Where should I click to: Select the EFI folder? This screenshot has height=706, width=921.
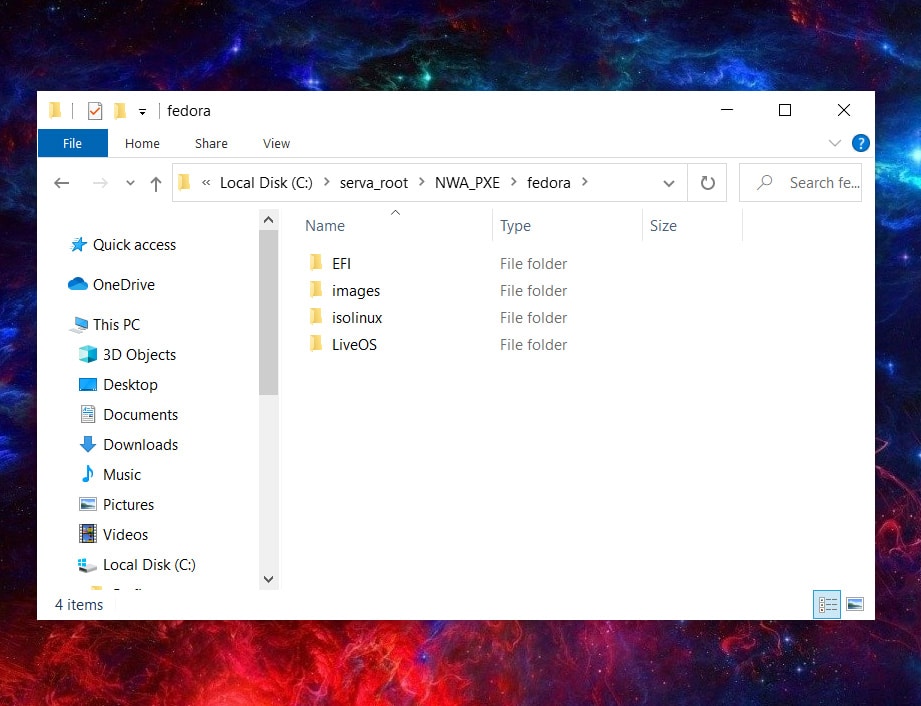341,264
